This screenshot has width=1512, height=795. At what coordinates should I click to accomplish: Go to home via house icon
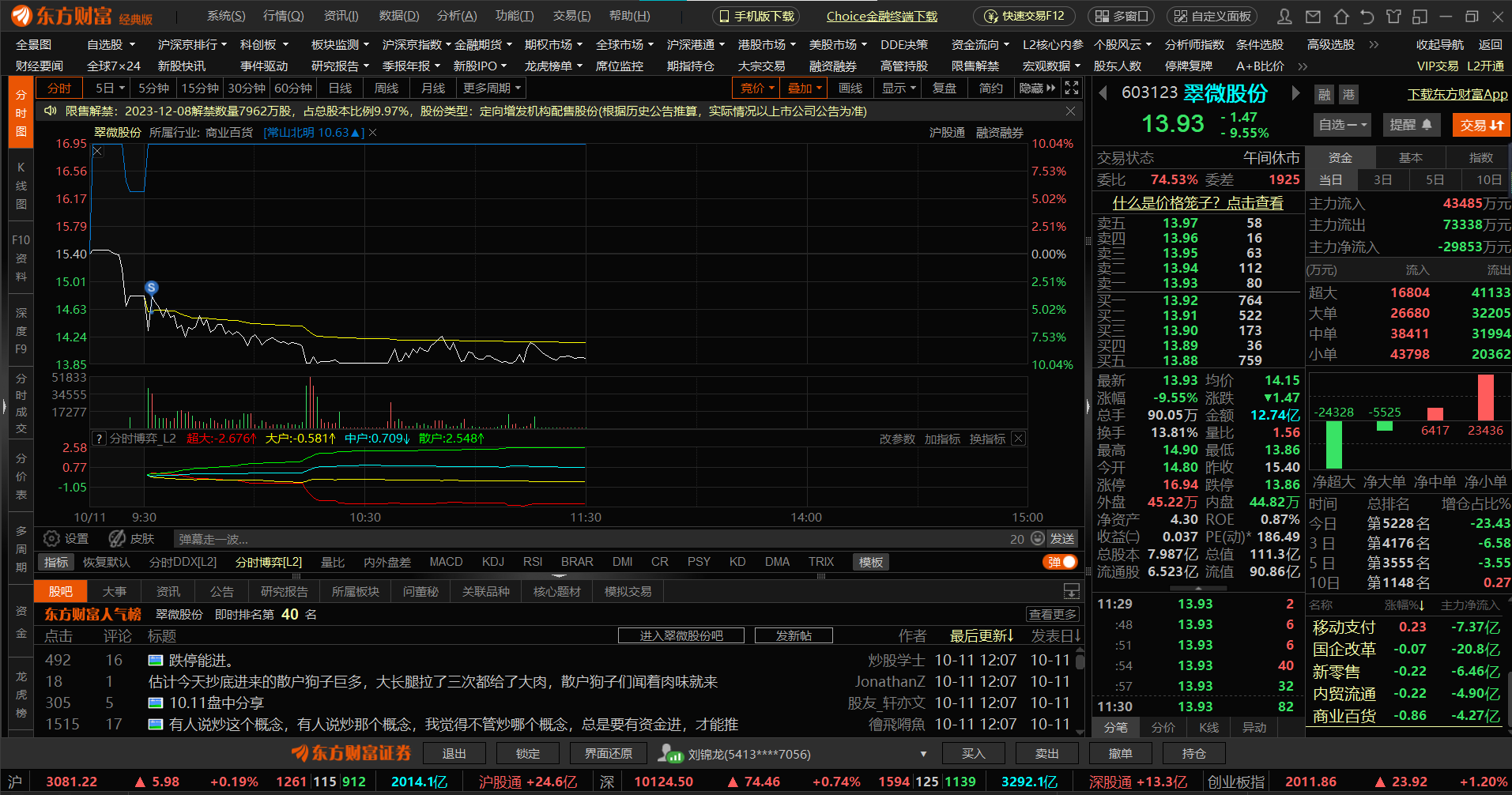[1340, 17]
